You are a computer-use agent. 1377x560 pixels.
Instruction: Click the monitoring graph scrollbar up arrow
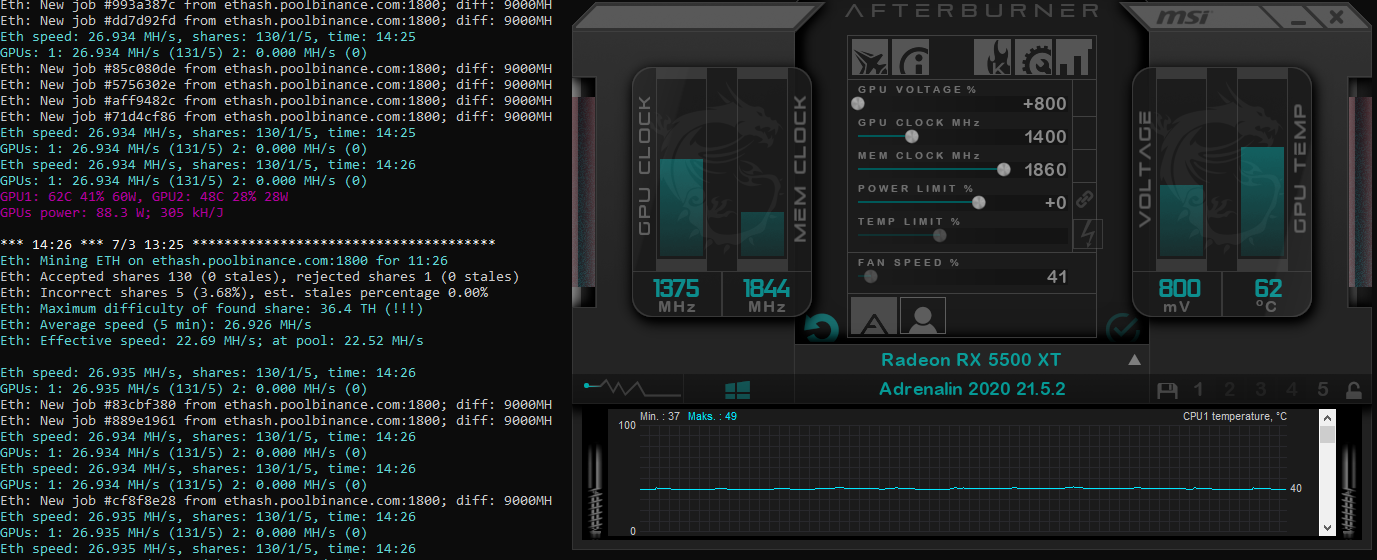tap(1327, 417)
